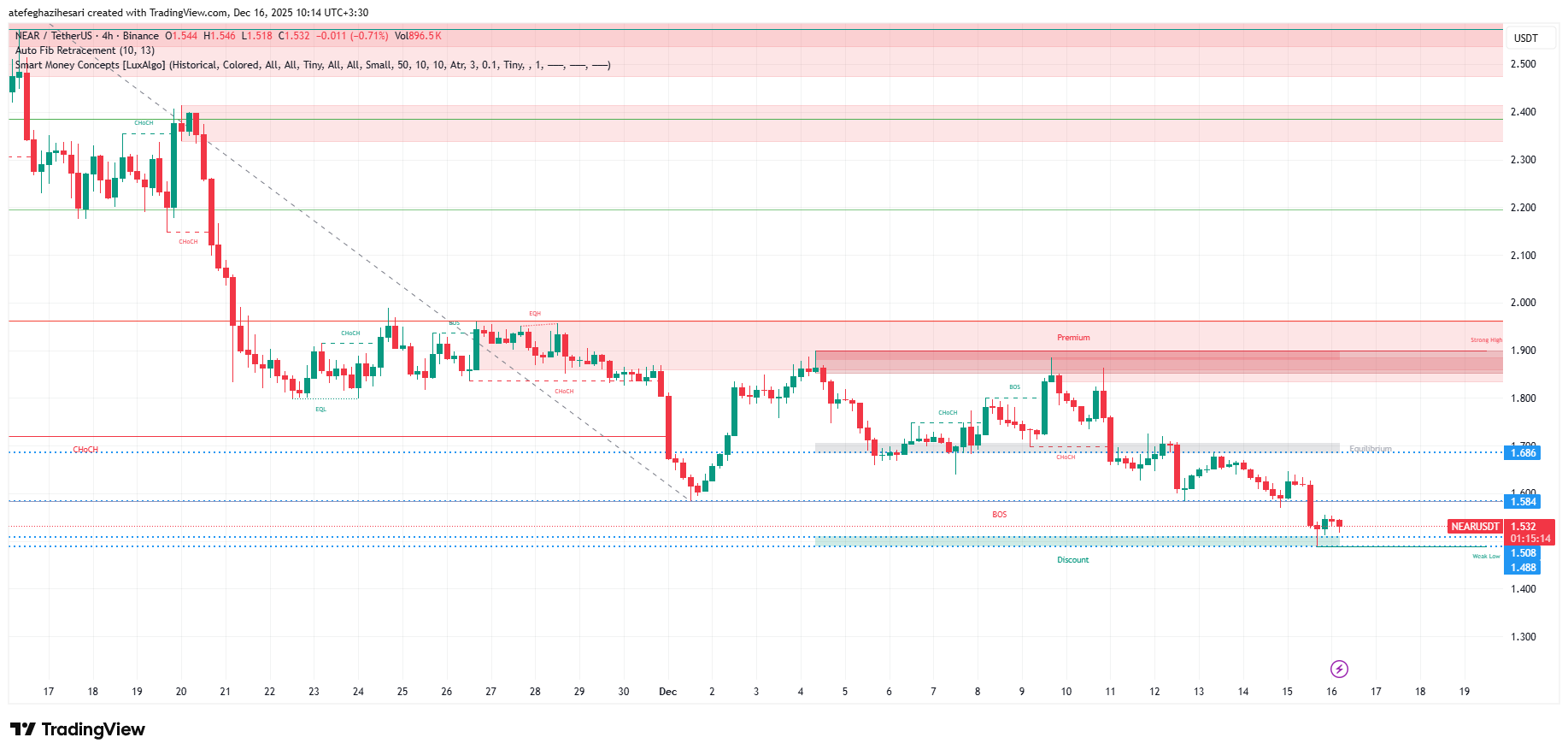Click the red NEARUSDT symbol price tag
Screen dimensions: 1568x755
[1475, 527]
